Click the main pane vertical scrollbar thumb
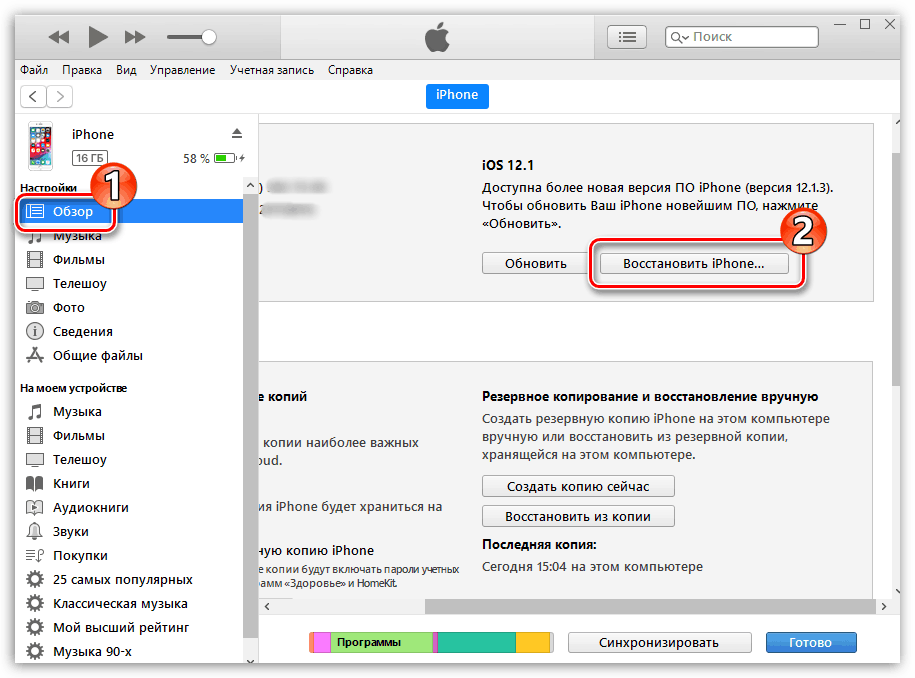The image size is (915, 678). click(896, 268)
